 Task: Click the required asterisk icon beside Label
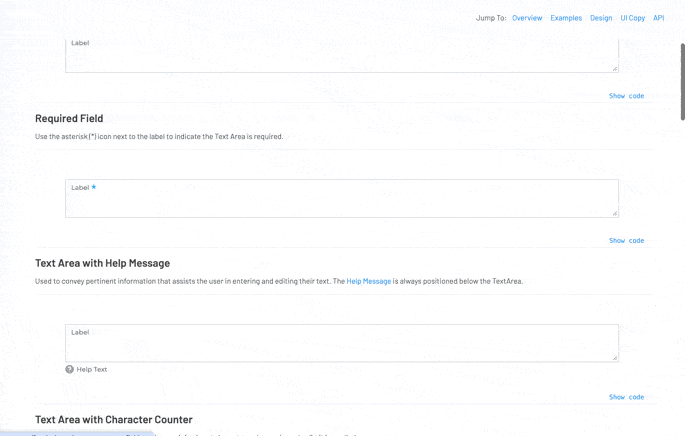[93, 187]
